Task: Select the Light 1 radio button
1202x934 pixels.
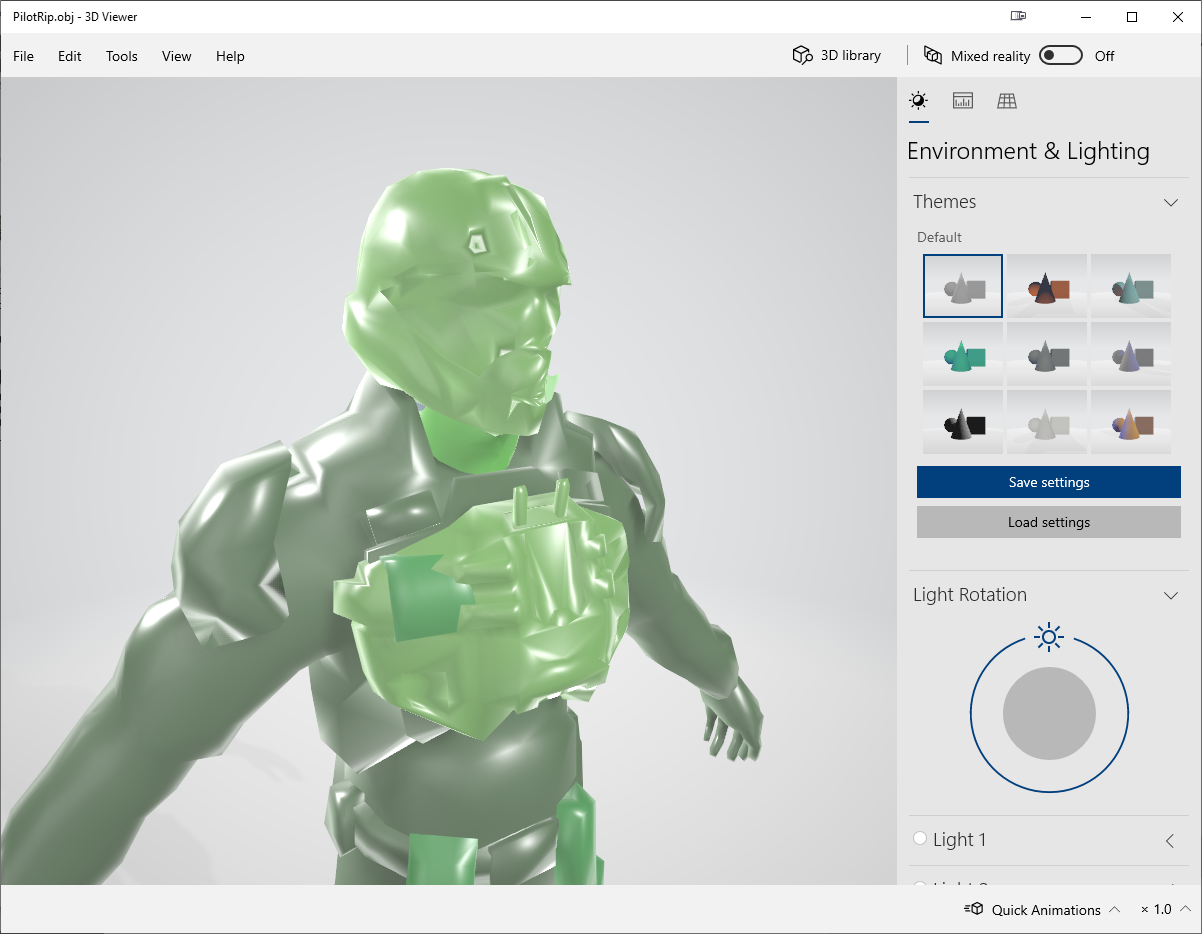Action: 920,839
